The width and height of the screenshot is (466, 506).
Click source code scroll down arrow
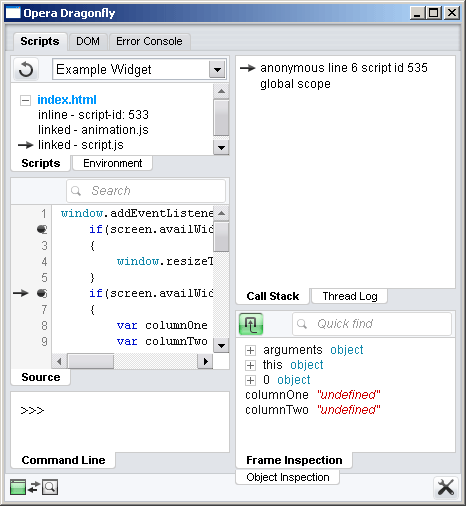pyautogui.click(x=221, y=345)
